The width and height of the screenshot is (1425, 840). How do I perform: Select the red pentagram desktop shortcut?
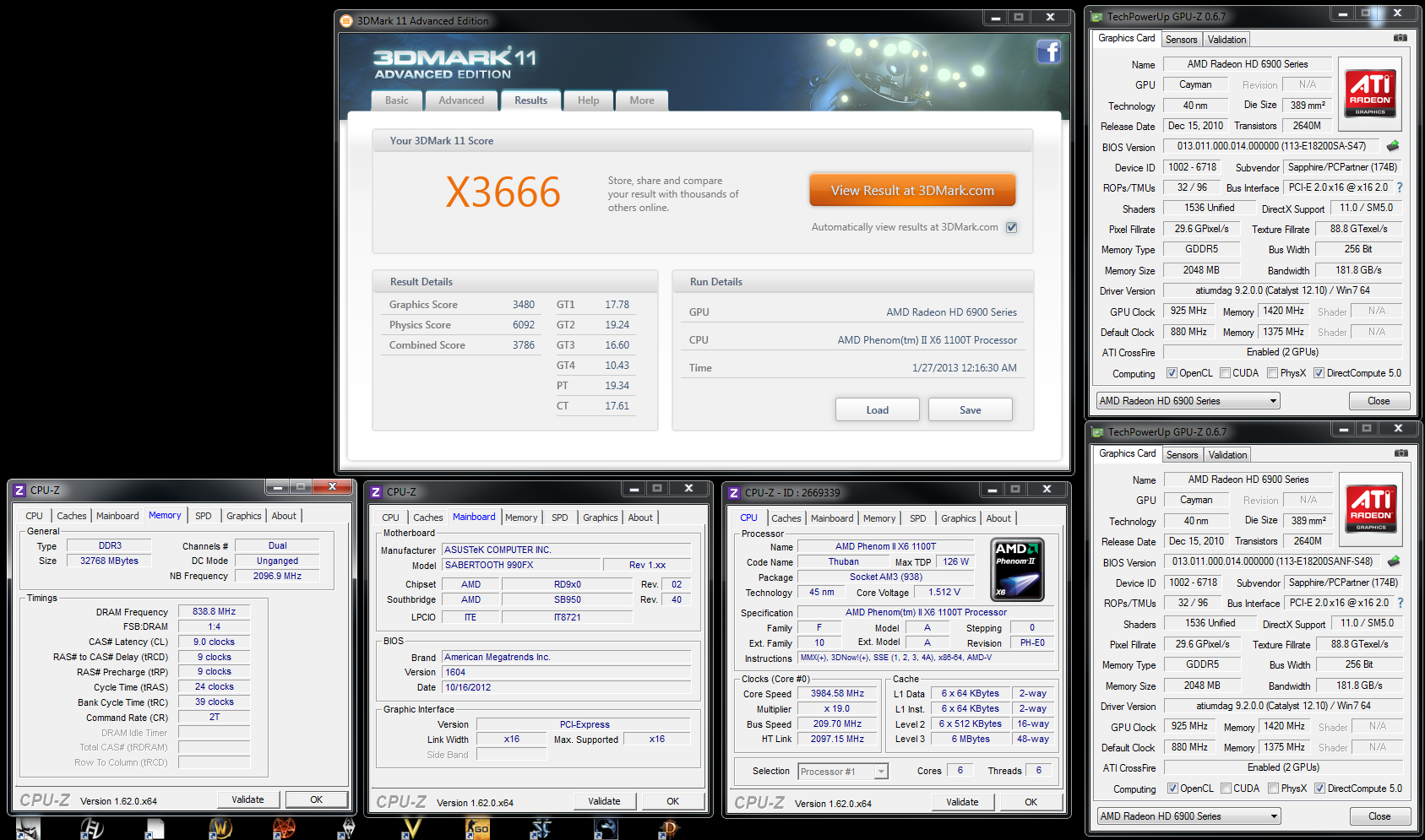(x=285, y=828)
